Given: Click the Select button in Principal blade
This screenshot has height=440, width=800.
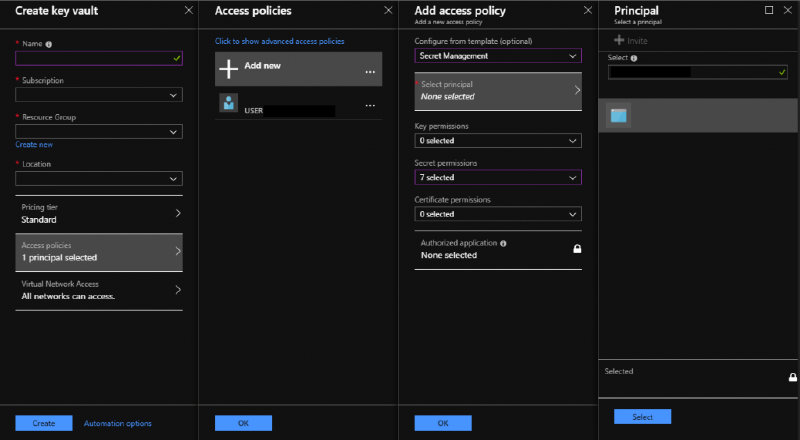Looking at the screenshot, I should 642,417.
